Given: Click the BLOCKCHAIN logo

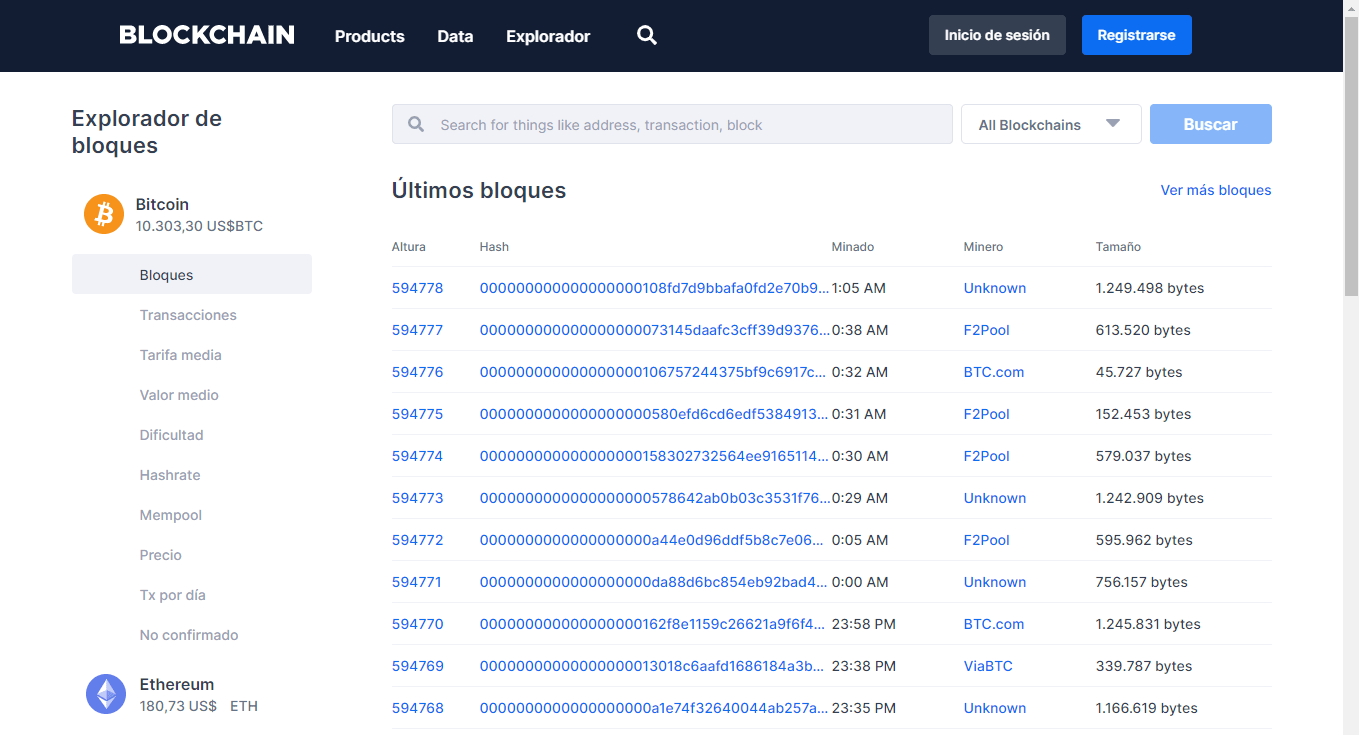Looking at the screenshot, I should pyautogui.click(x=207, y=35).
